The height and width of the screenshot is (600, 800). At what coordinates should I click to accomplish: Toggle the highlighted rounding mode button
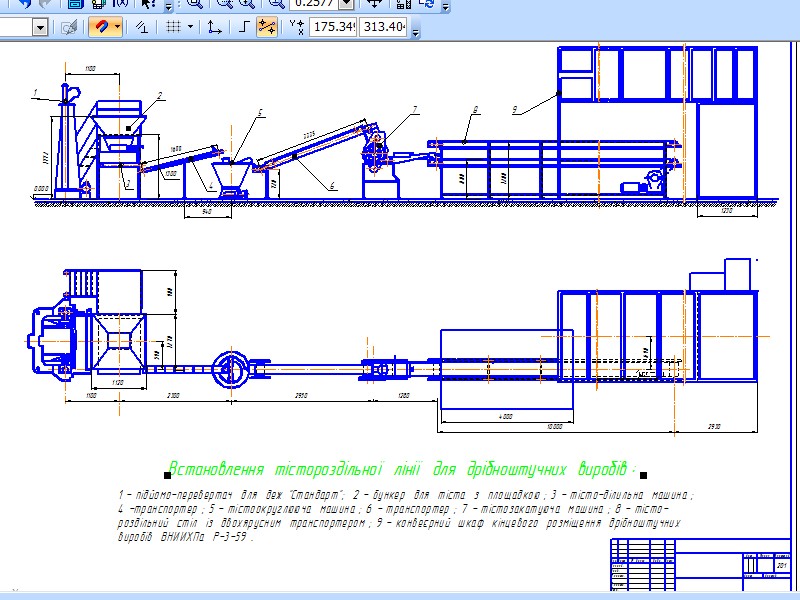pos(266,27)
